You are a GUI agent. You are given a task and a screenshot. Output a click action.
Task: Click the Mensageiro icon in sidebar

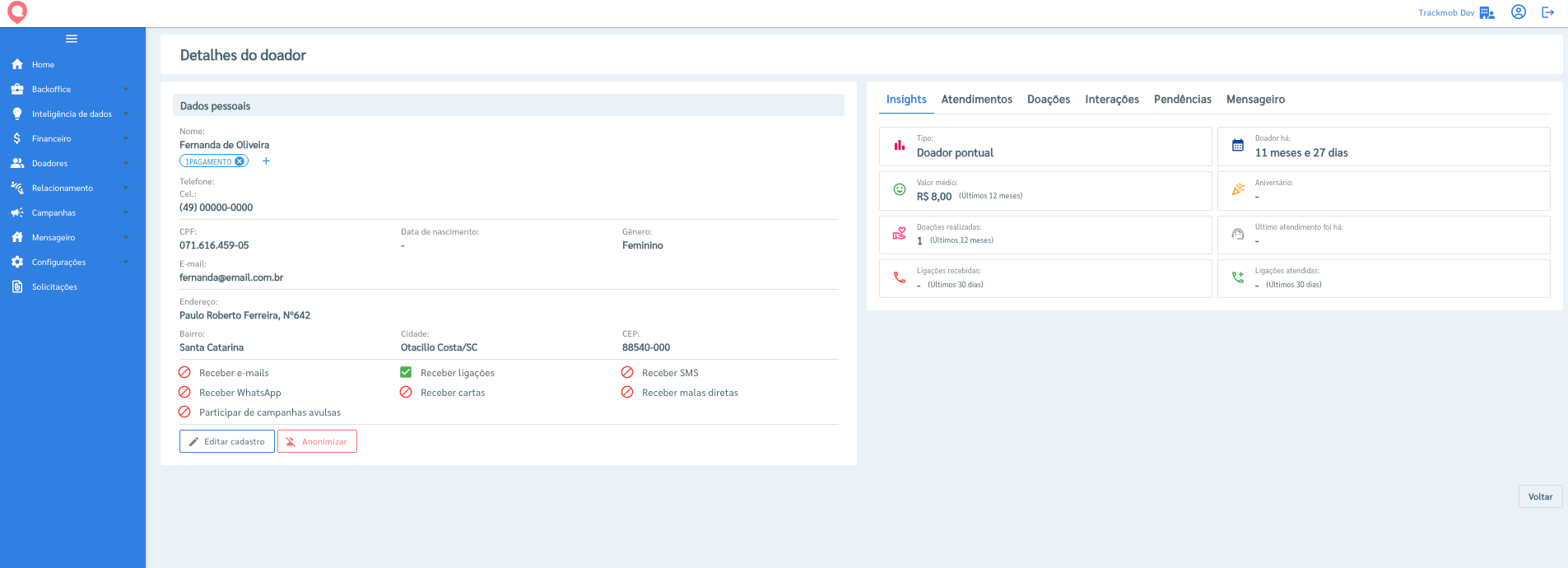pos(17,237)
